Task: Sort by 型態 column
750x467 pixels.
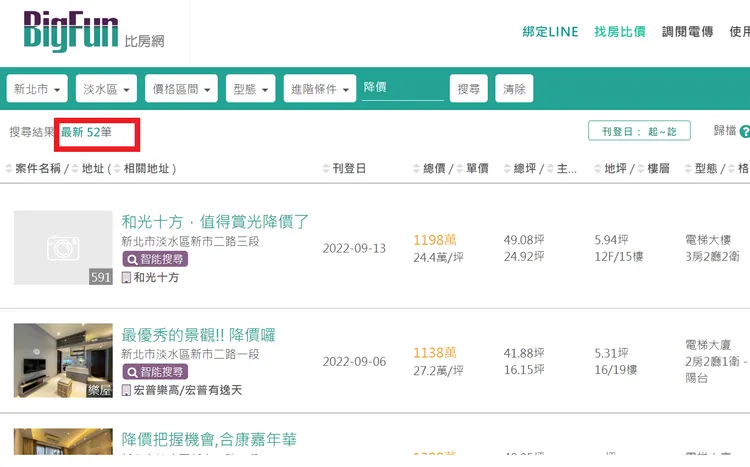Action: click(x=701, y=168)
